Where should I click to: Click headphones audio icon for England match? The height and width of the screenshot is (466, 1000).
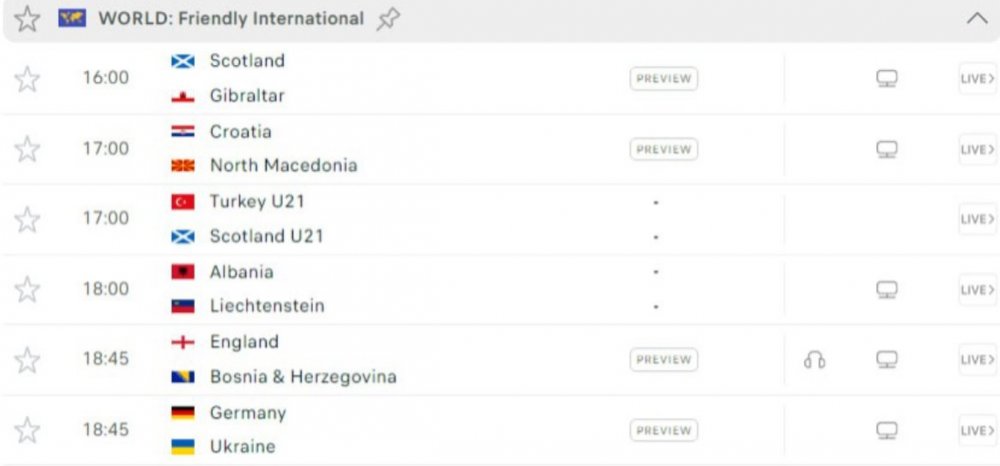point(814,359)
